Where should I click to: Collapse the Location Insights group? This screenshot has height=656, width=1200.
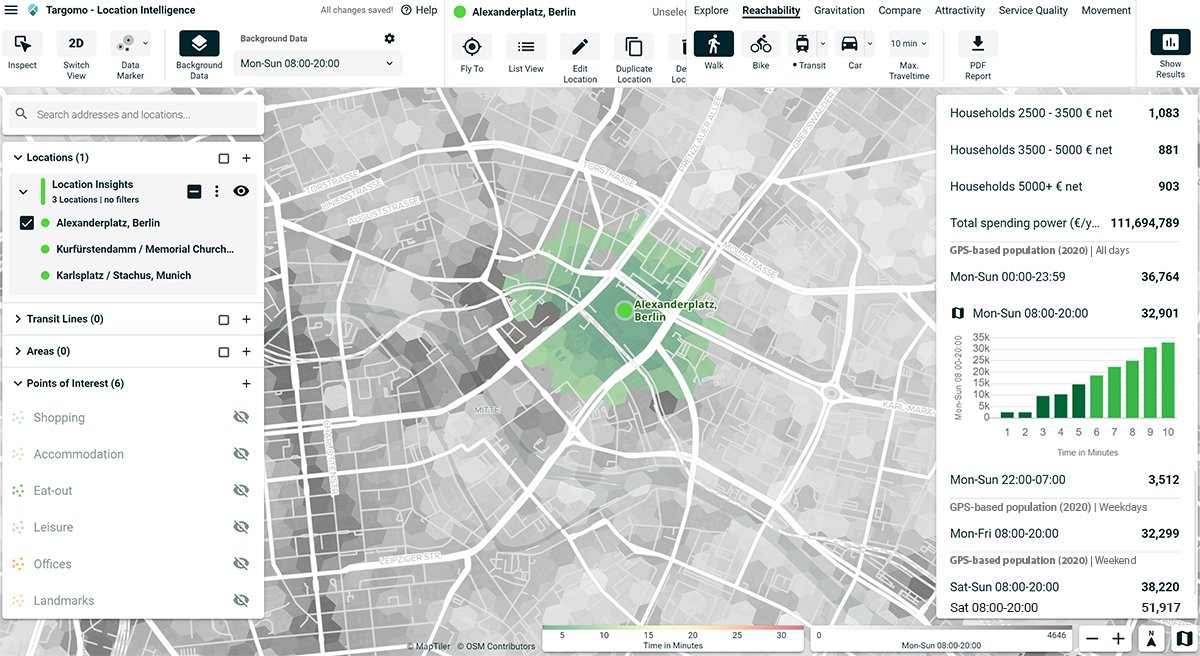coord(24,191)
